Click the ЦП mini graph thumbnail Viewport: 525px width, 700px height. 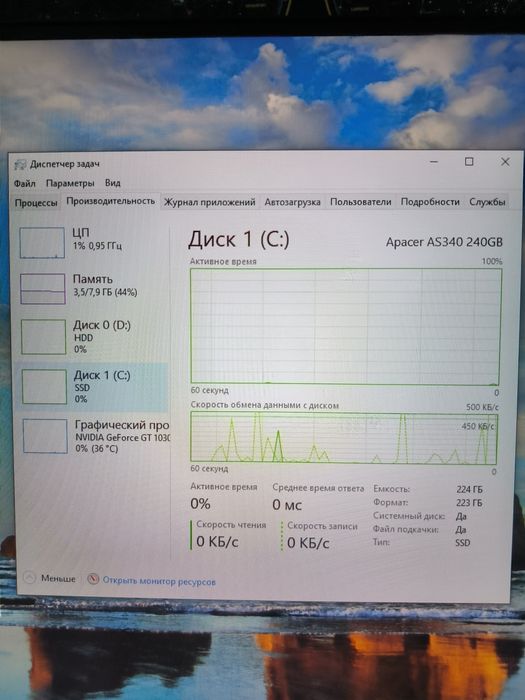tap(42, 242)
